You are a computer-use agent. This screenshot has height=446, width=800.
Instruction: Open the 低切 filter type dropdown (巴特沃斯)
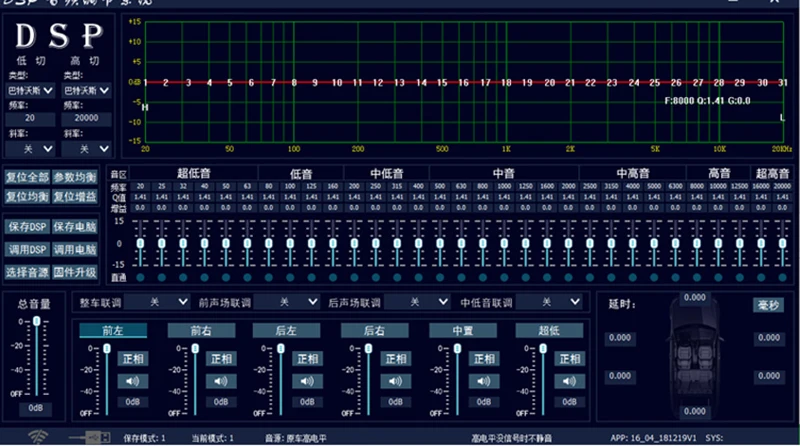tap(30, 90)
